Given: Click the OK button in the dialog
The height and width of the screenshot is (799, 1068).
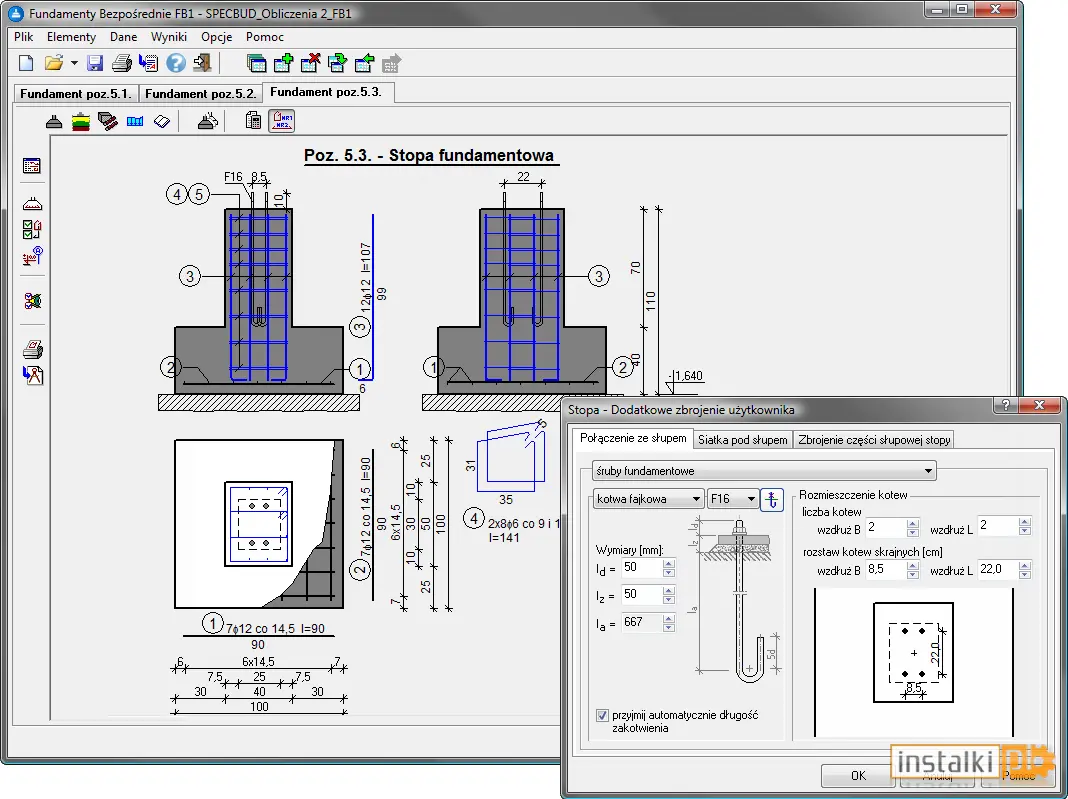Looking at the screenshot, I should click(858, 775).
